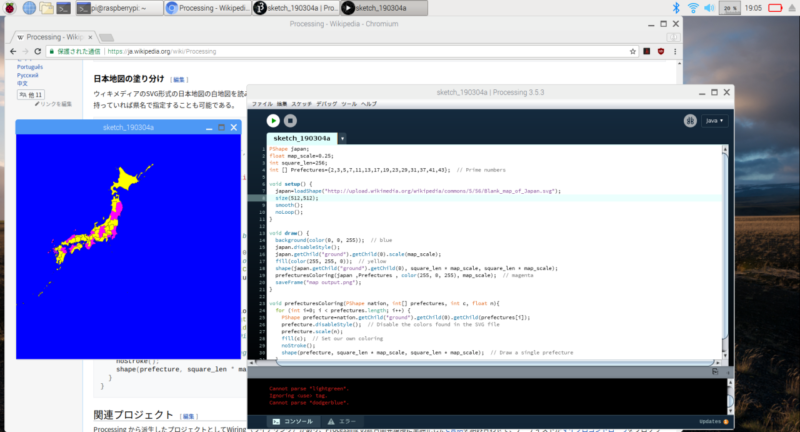Screen dimensions: 800x432
Task: Open a new tab in Chromium
Action: point(106,37)
